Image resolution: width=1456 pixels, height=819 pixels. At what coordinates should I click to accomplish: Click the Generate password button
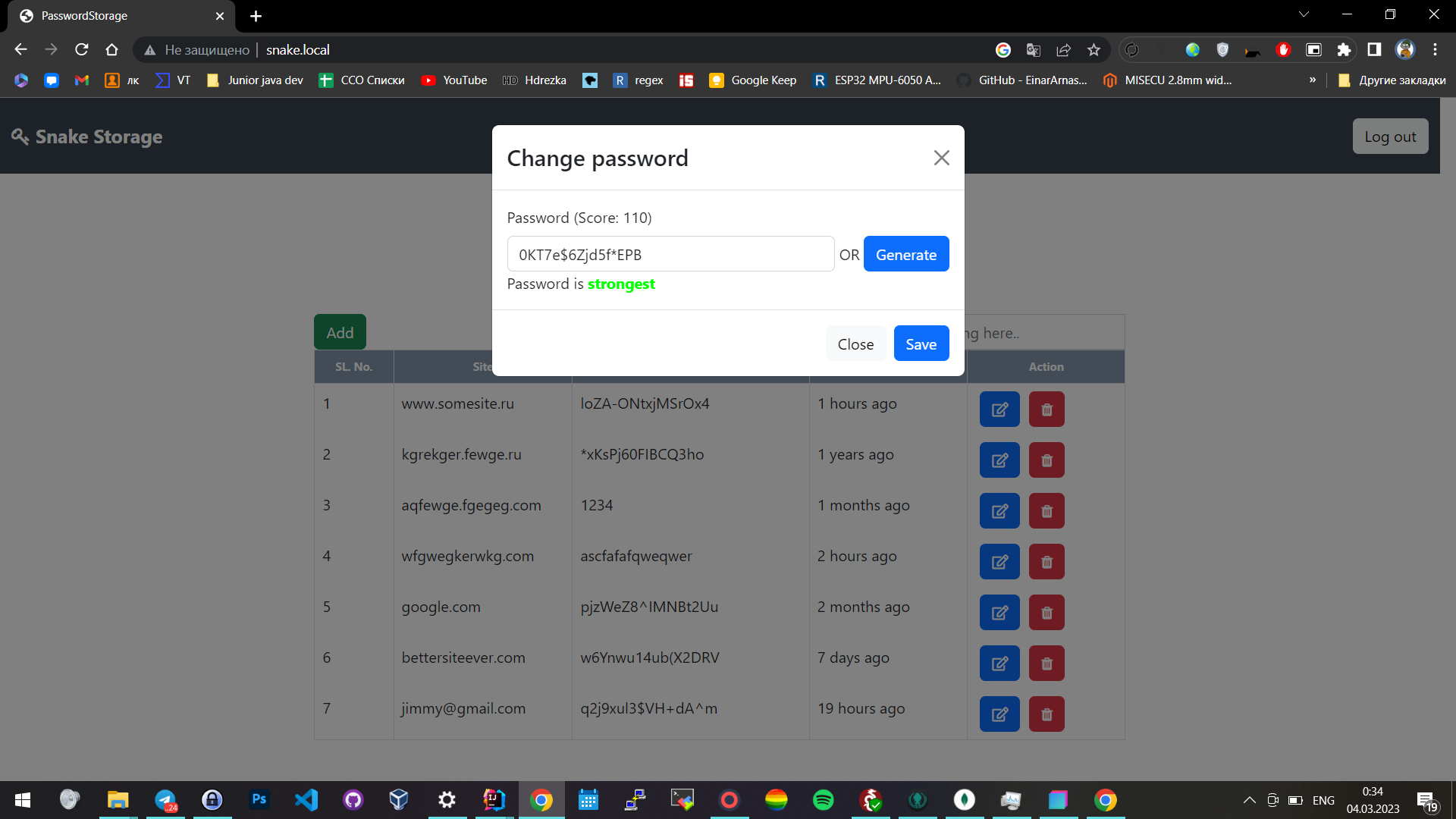905,255
